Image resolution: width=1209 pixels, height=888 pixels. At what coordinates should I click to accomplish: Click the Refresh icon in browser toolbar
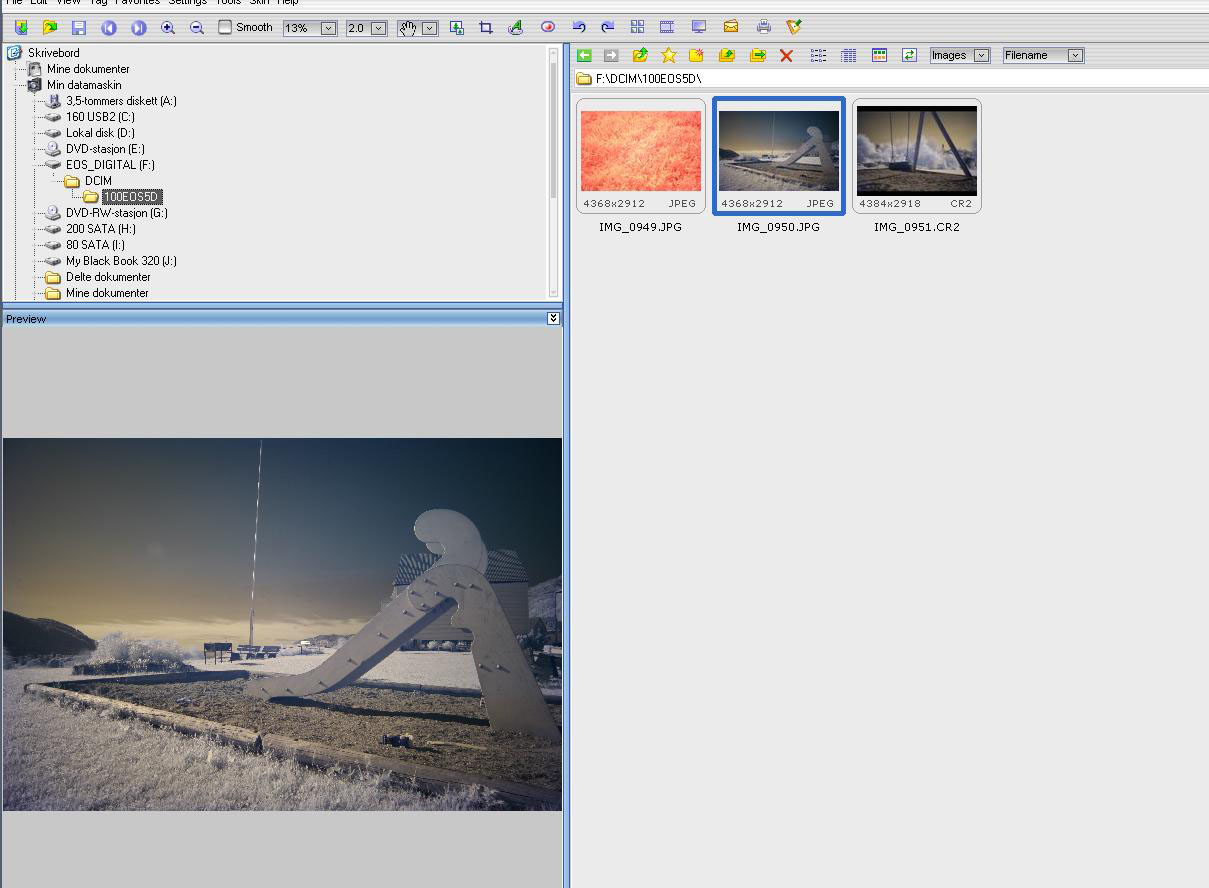909,55
